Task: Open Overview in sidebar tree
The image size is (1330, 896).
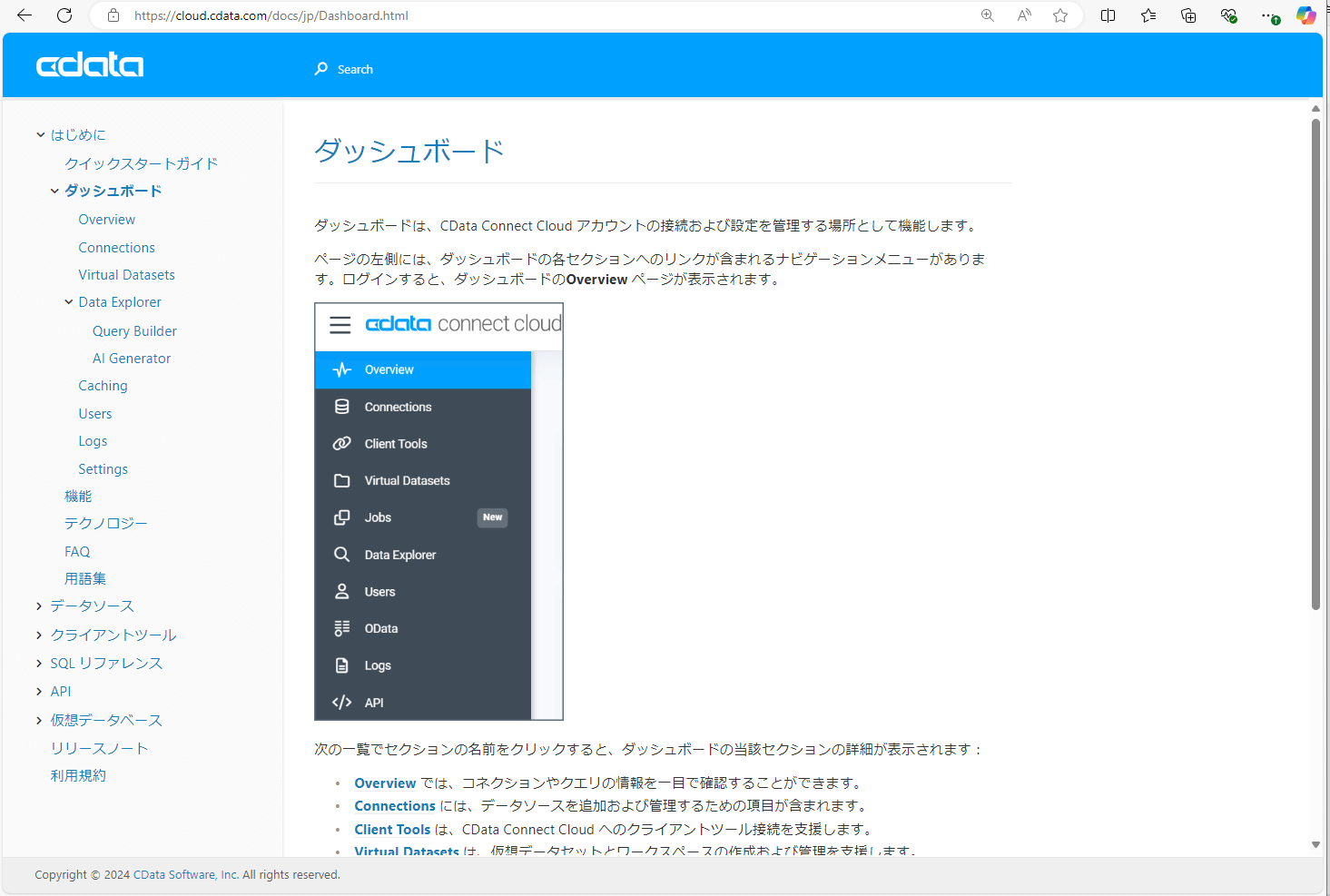Action: point(107,220)
